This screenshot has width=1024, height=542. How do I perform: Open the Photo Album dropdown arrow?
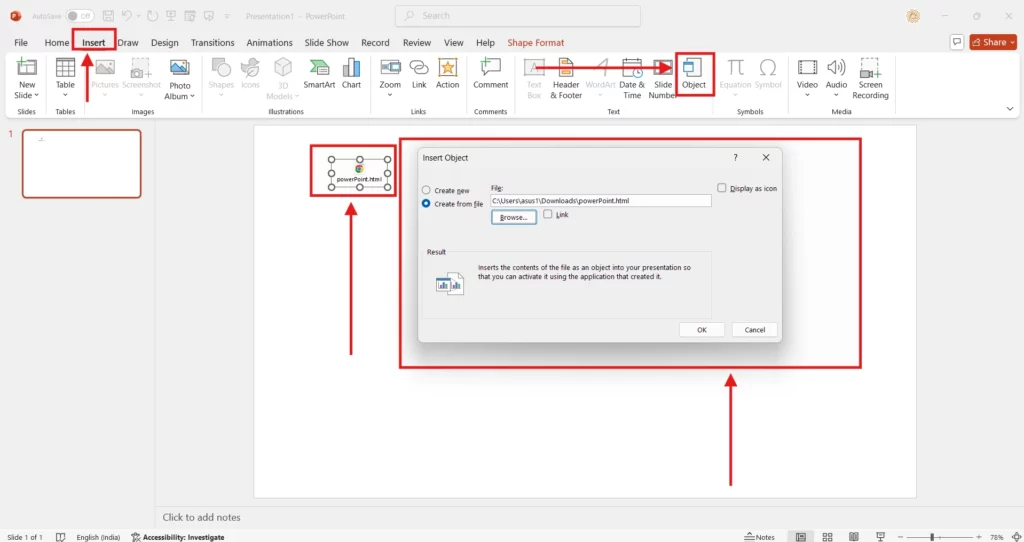click(x=180, y=97)
